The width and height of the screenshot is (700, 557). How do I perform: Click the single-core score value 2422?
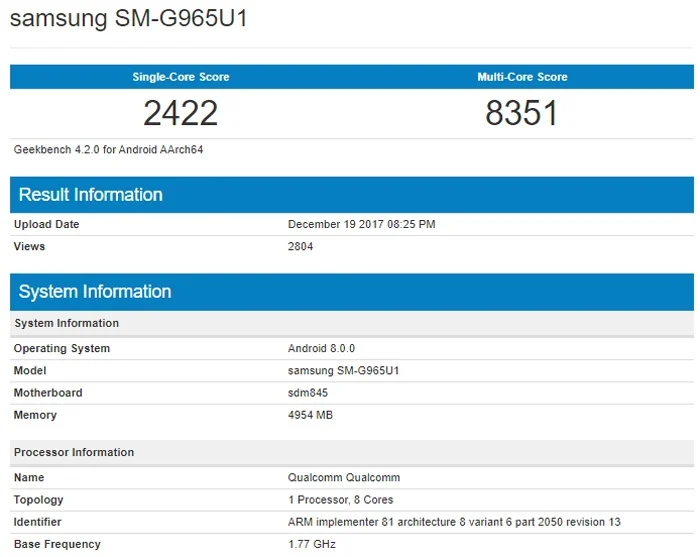pos(181,113)
